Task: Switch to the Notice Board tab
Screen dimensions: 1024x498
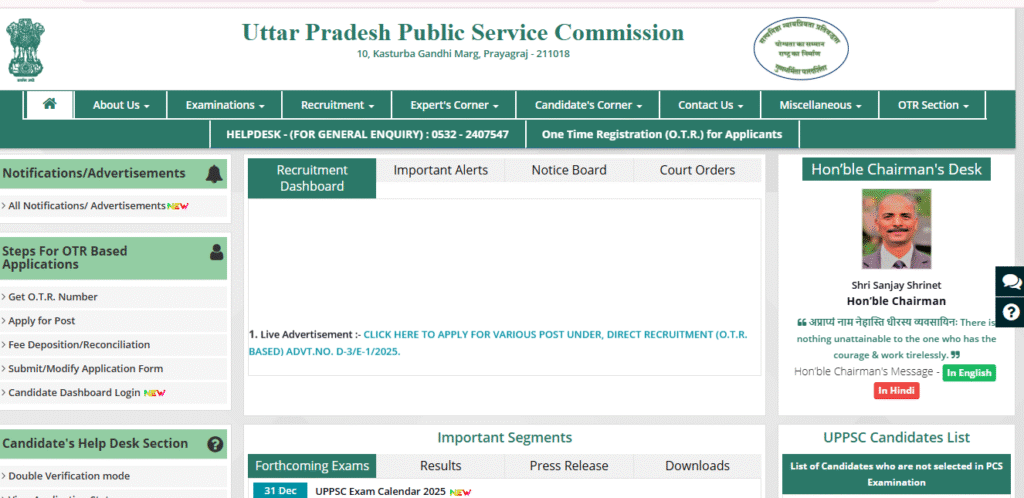Action: tap(569, 170)
